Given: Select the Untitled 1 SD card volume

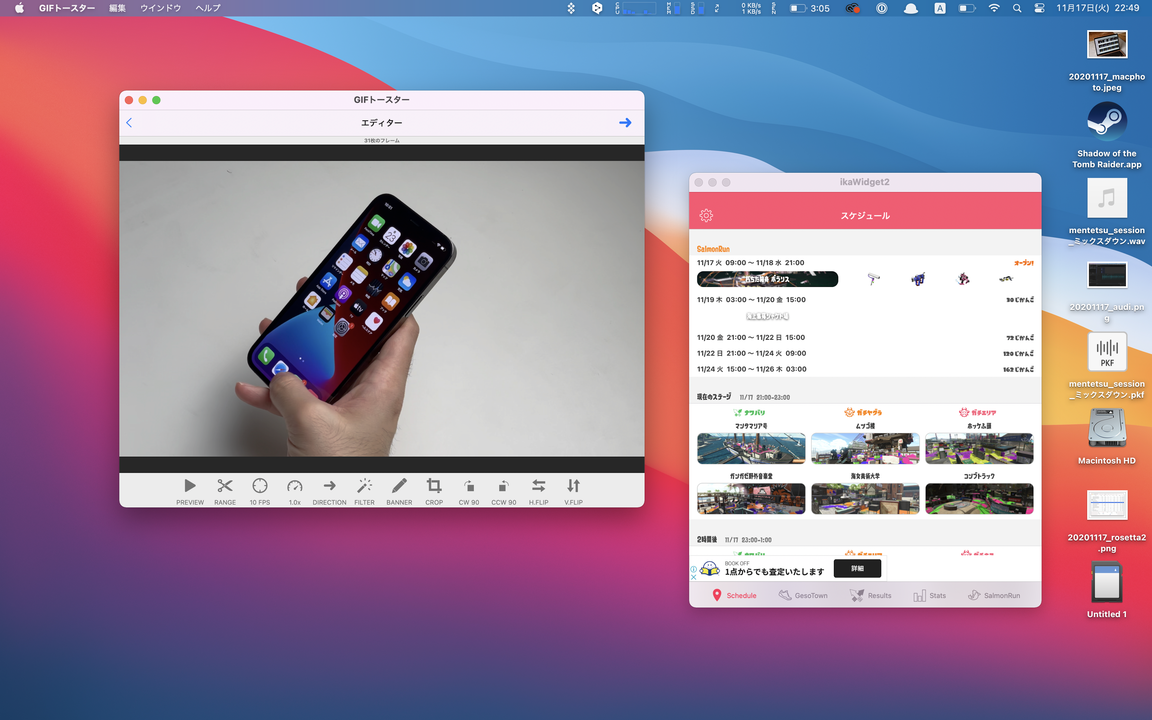Looking at the screenshot, I should [x=1106, y=590].
